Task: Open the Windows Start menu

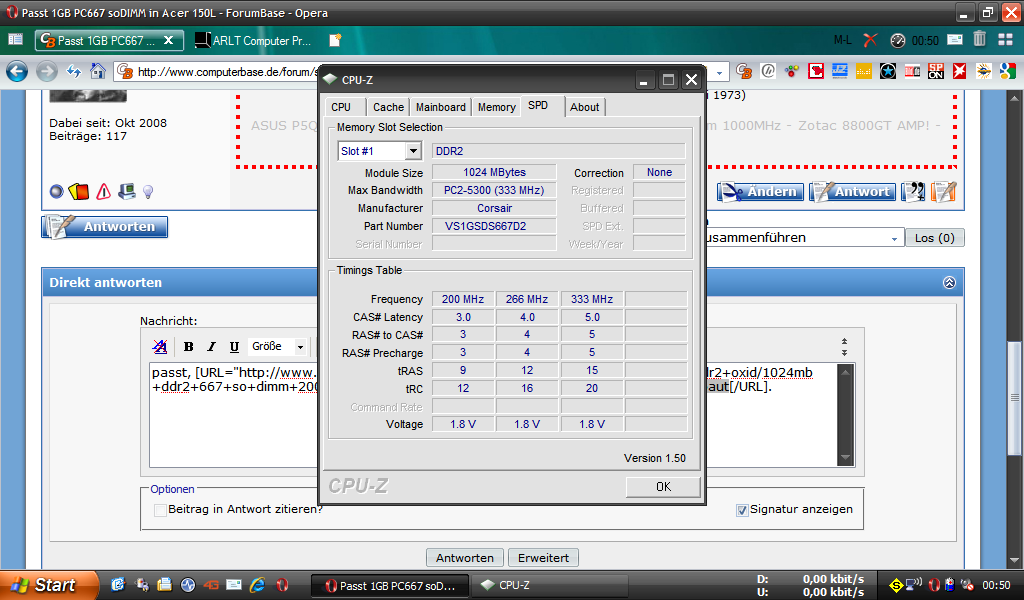Action: pyautogui.click(x=48, y=585)
